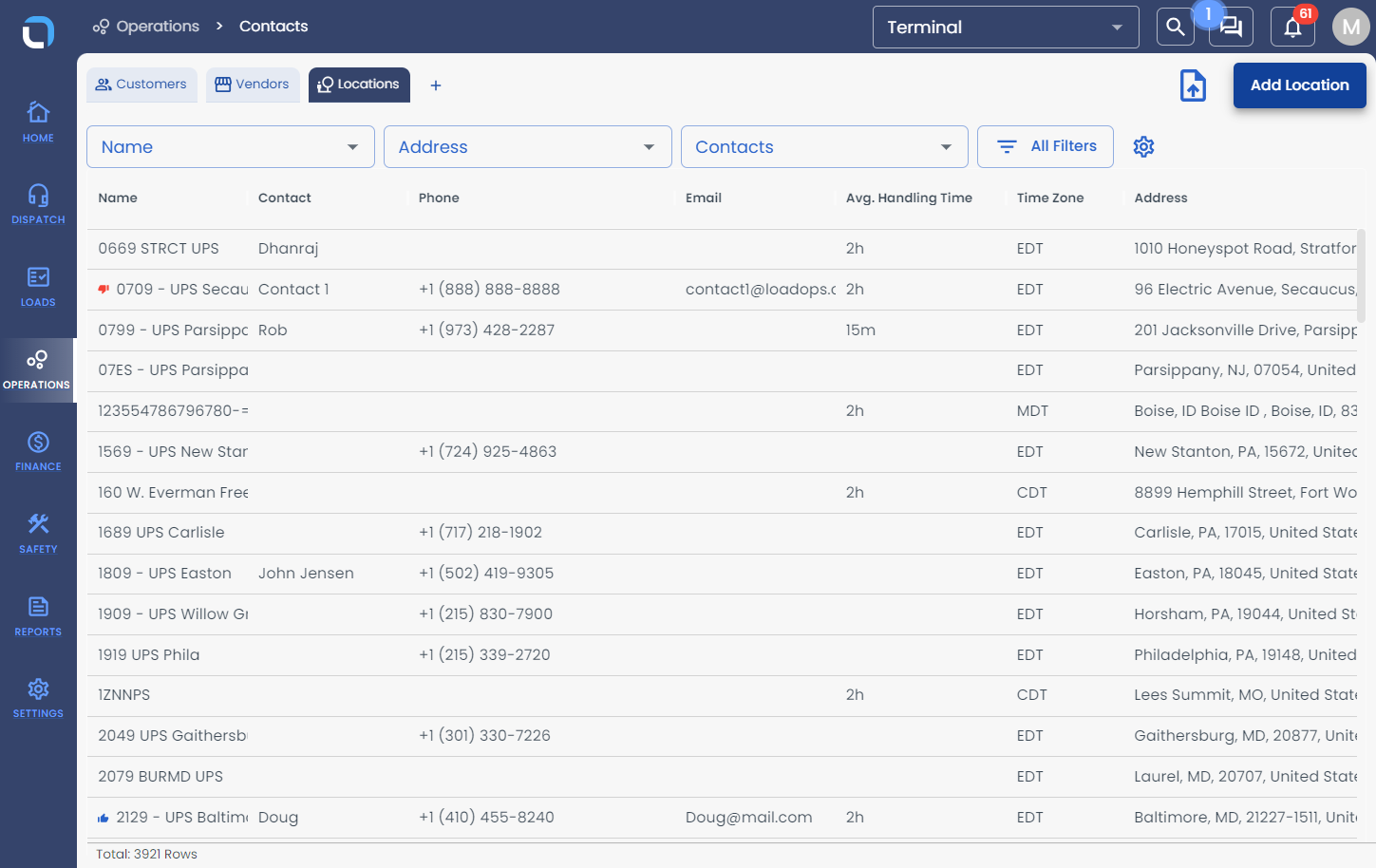Select the 0669 STRCT UPS row
The width and height of the screenshot is (1376, 868).
722,249
